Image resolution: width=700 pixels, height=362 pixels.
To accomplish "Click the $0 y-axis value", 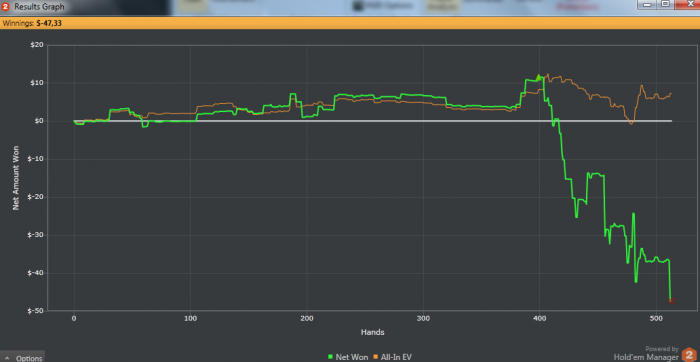I will point(39,121).
